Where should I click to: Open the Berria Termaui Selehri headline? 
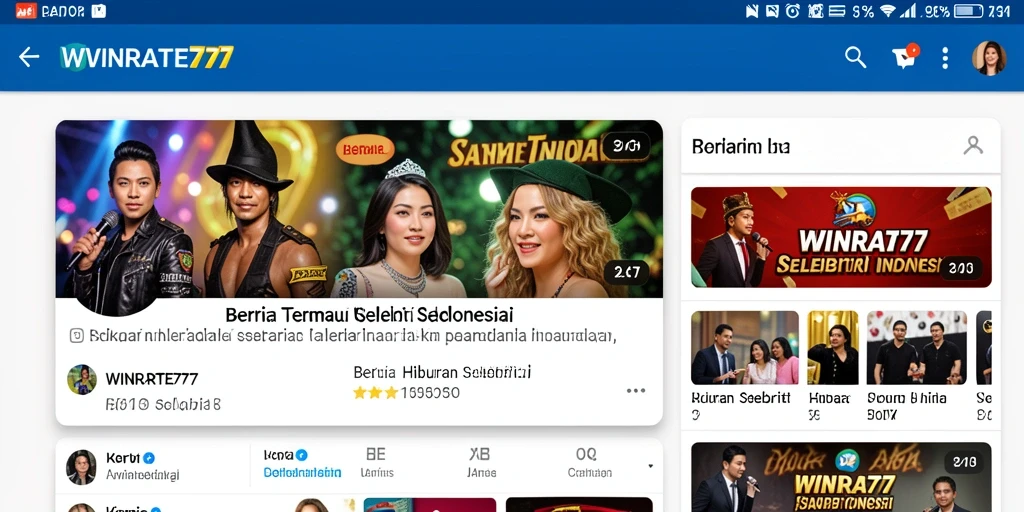369,314
